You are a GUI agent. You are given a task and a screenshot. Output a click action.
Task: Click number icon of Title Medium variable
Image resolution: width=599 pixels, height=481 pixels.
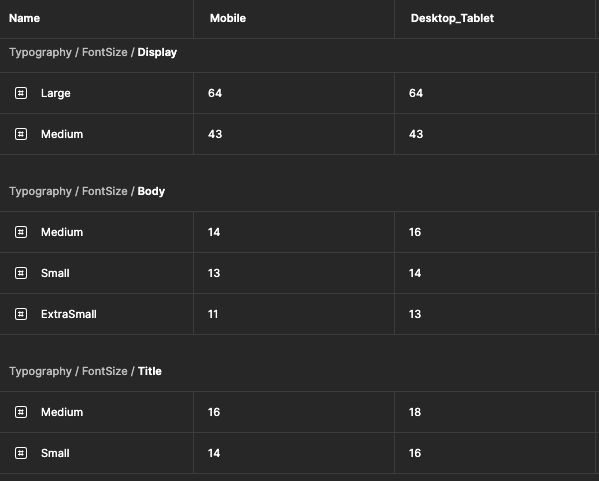[x=21, y=412]
